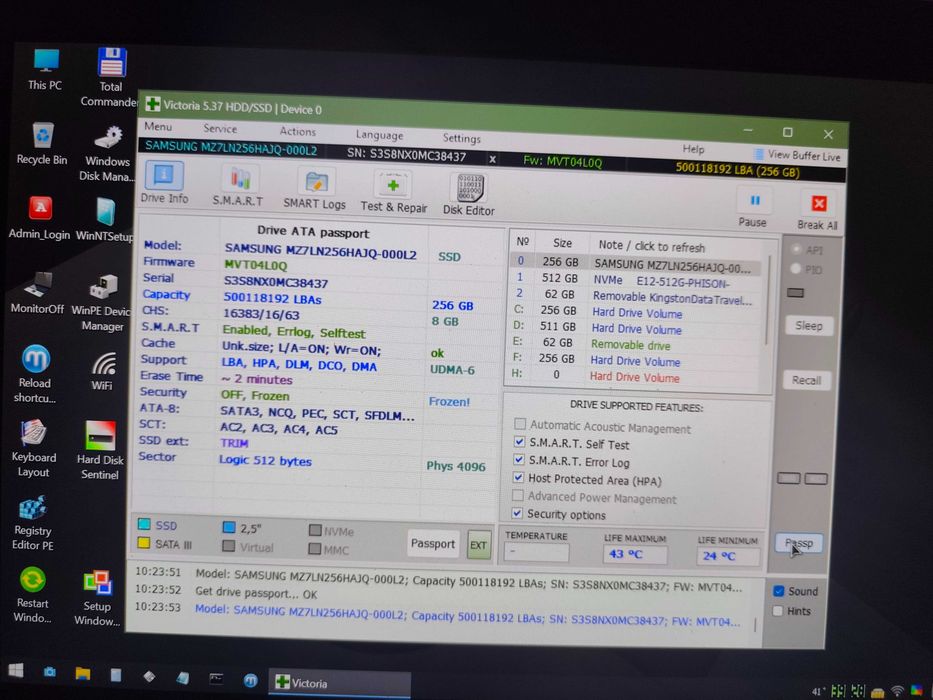Image resolution: width=933 pixels, height=700 pixels.
Task: Toggle S.M.A.R.T. Error Log checkbox
Action: click(518, 460)
